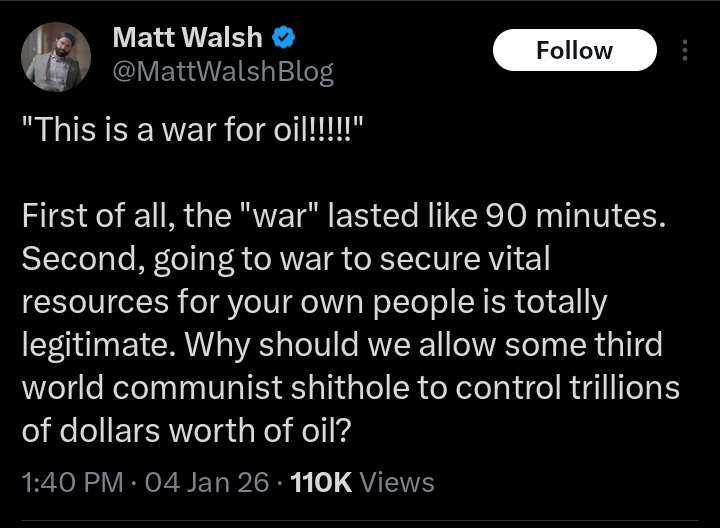Click the date 04 Jan 26

tap(207, 482)
